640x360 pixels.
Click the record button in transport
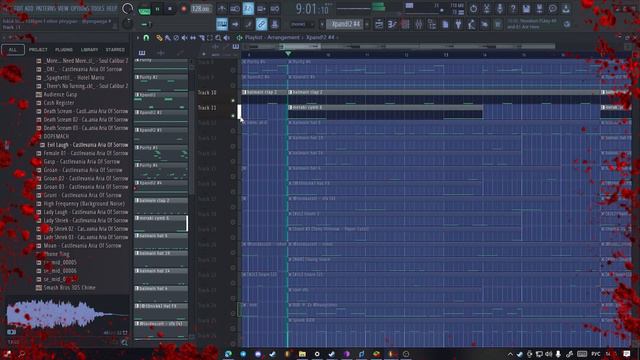click(184, 9)
